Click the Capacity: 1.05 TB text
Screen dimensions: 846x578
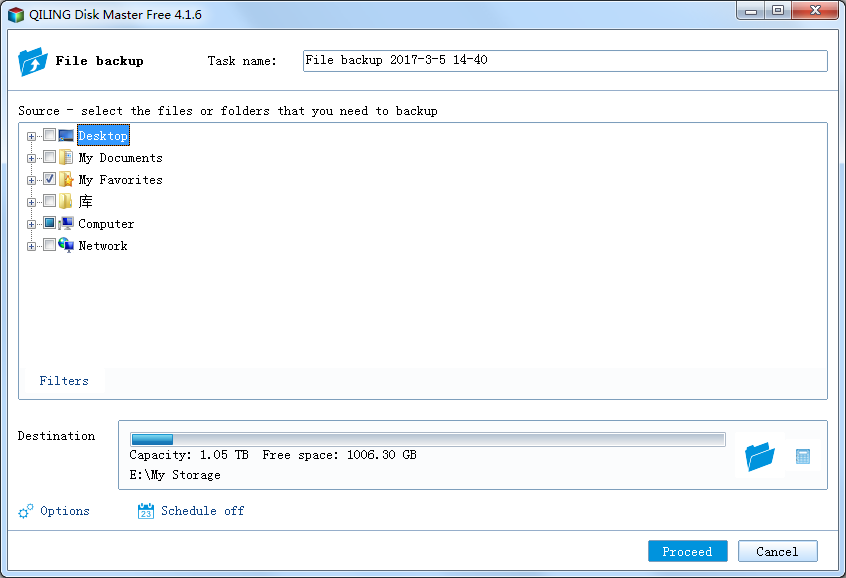[x=189, y=455]
